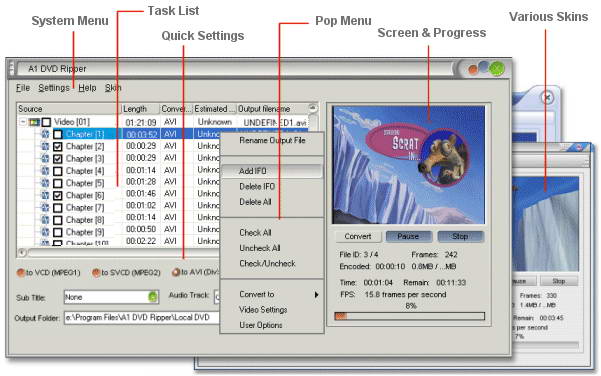601x376 pixels.
Task: Click the Chapter [4] film icon
Action: click(x=45, y=171)
